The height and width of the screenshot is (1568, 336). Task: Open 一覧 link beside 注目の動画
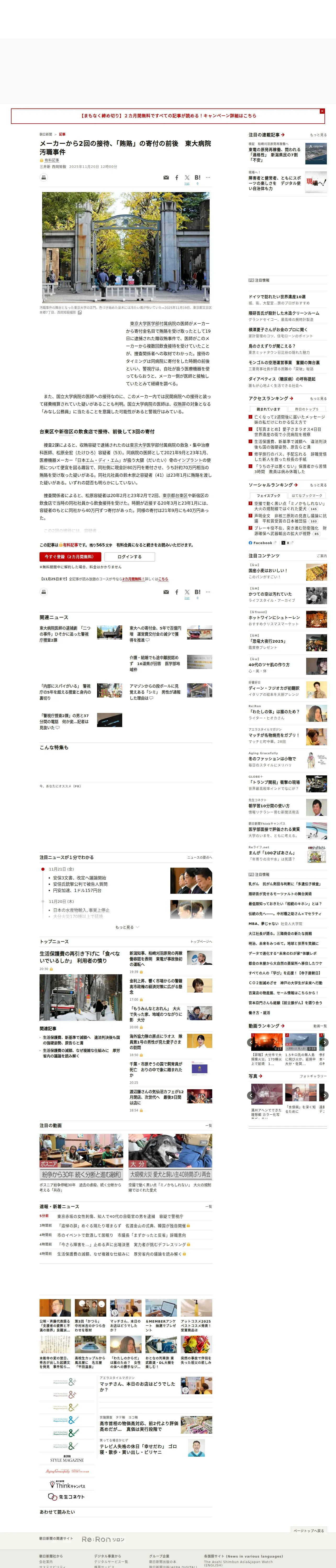point(209,1126)
